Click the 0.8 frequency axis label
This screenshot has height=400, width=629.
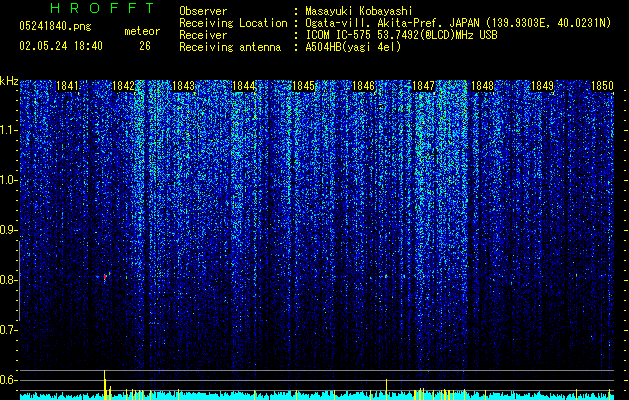(x=8, y=280)
